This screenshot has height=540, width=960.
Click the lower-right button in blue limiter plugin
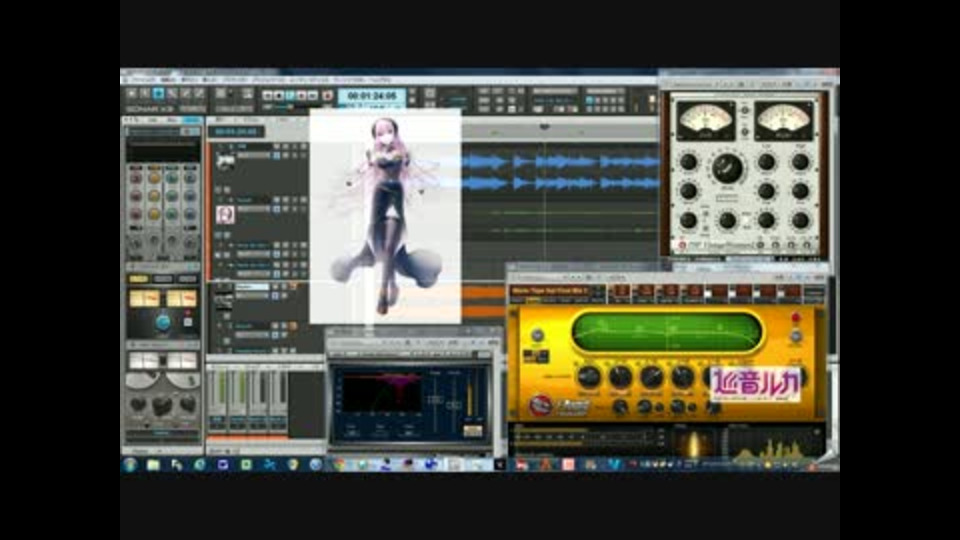[472, 431]
